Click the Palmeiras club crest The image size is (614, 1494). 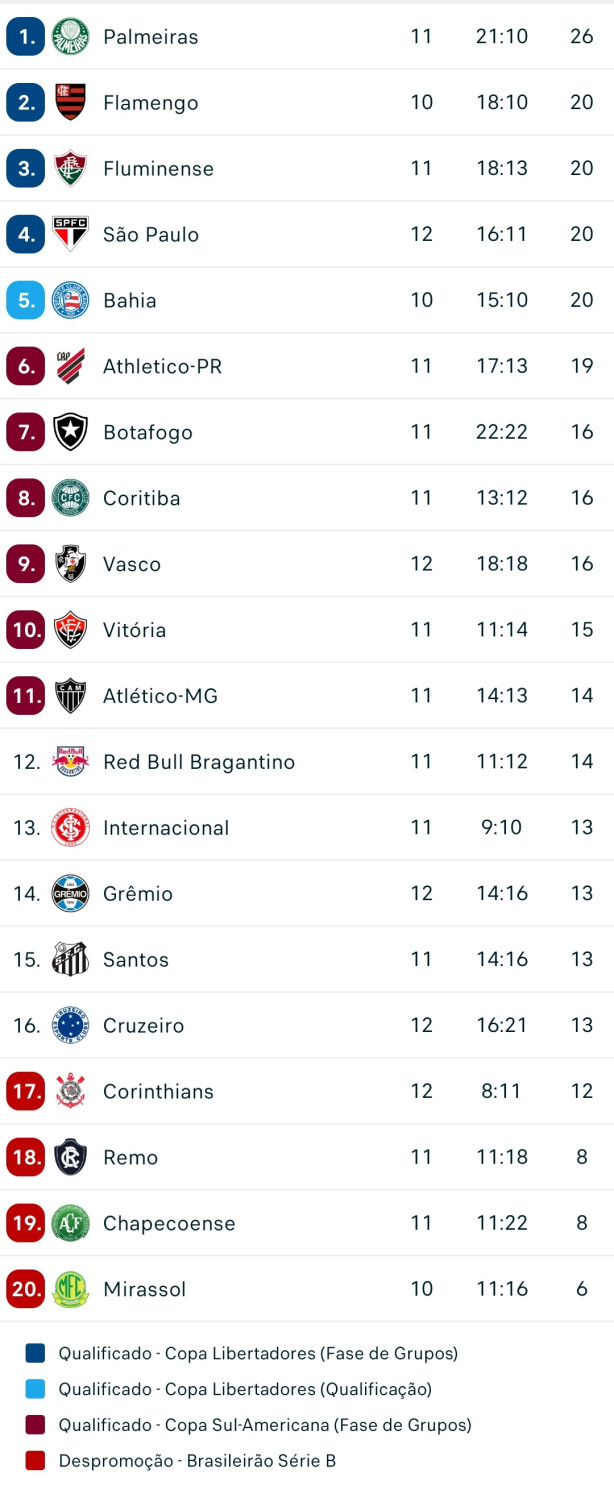[70, 37]
